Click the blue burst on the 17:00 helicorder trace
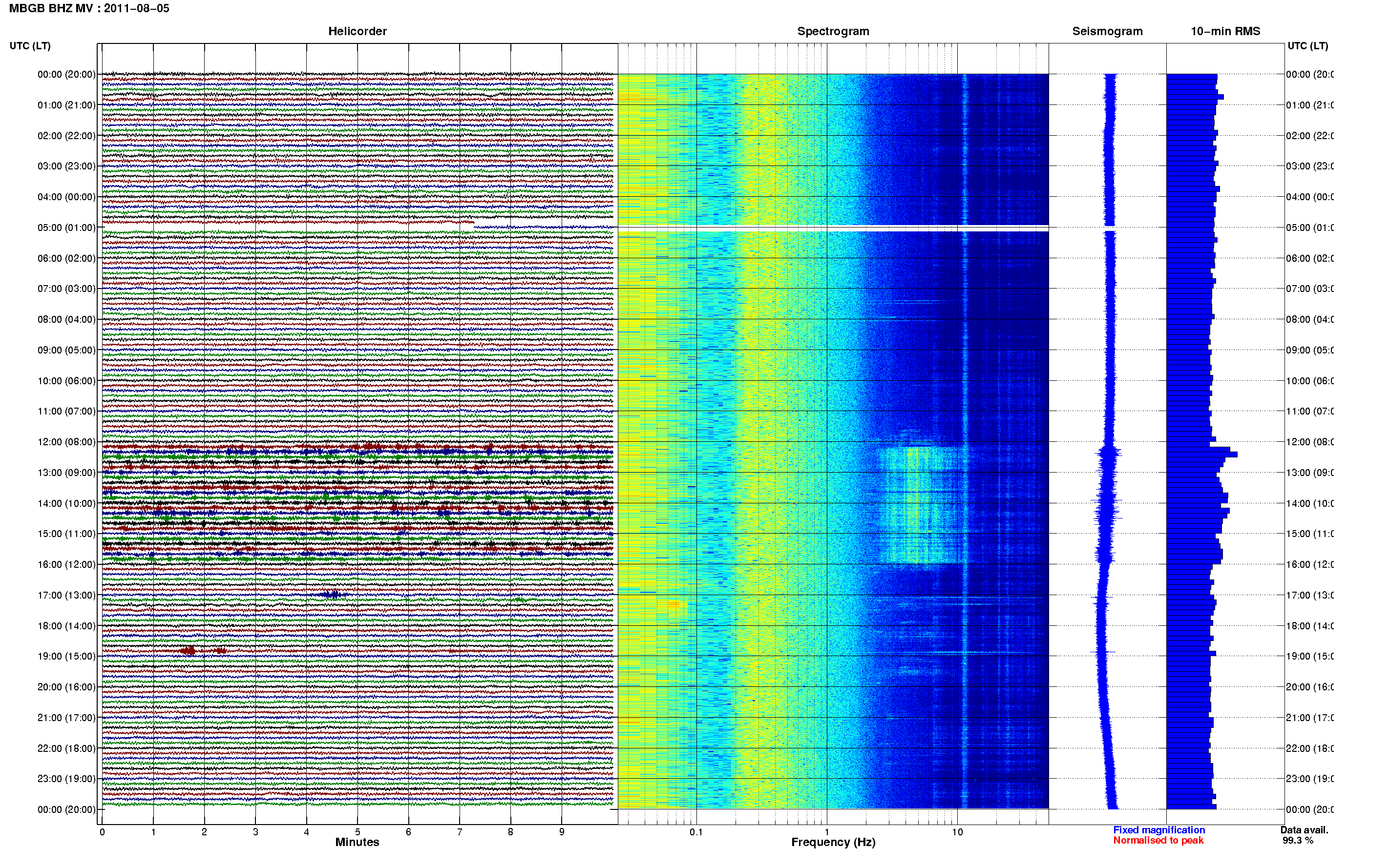 click(x=333, y=594)
